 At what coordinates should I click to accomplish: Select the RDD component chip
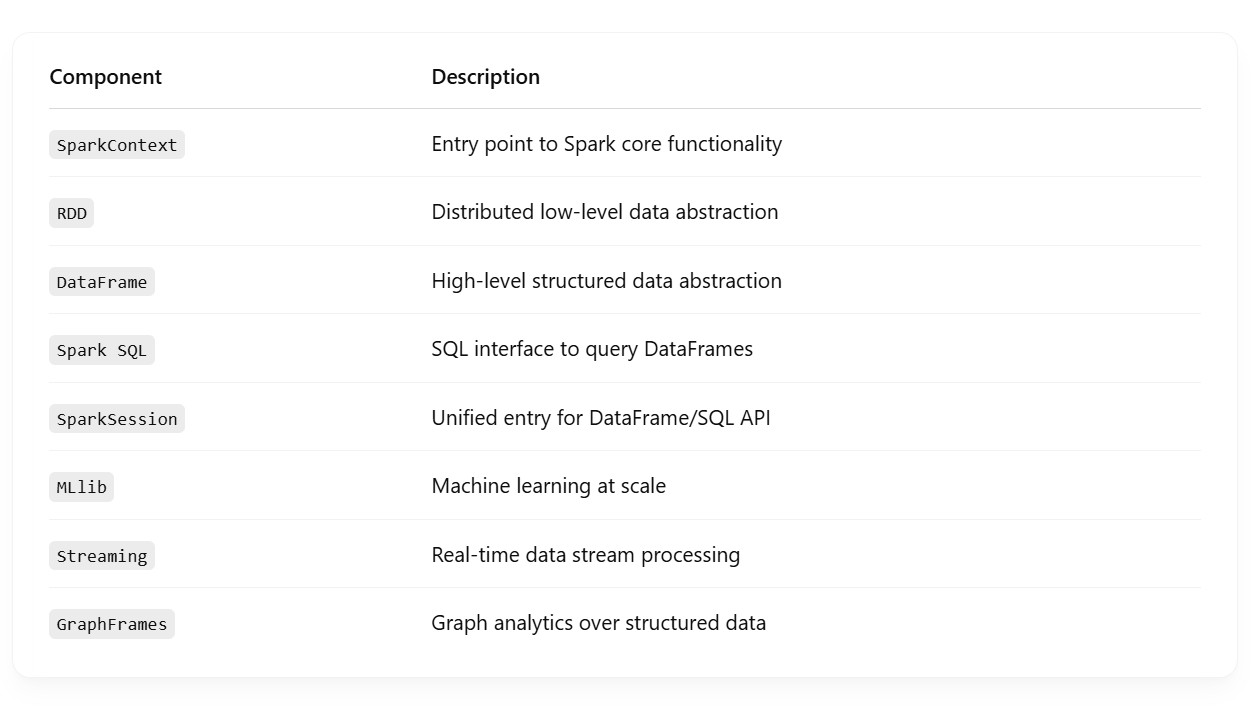[71, 213]
